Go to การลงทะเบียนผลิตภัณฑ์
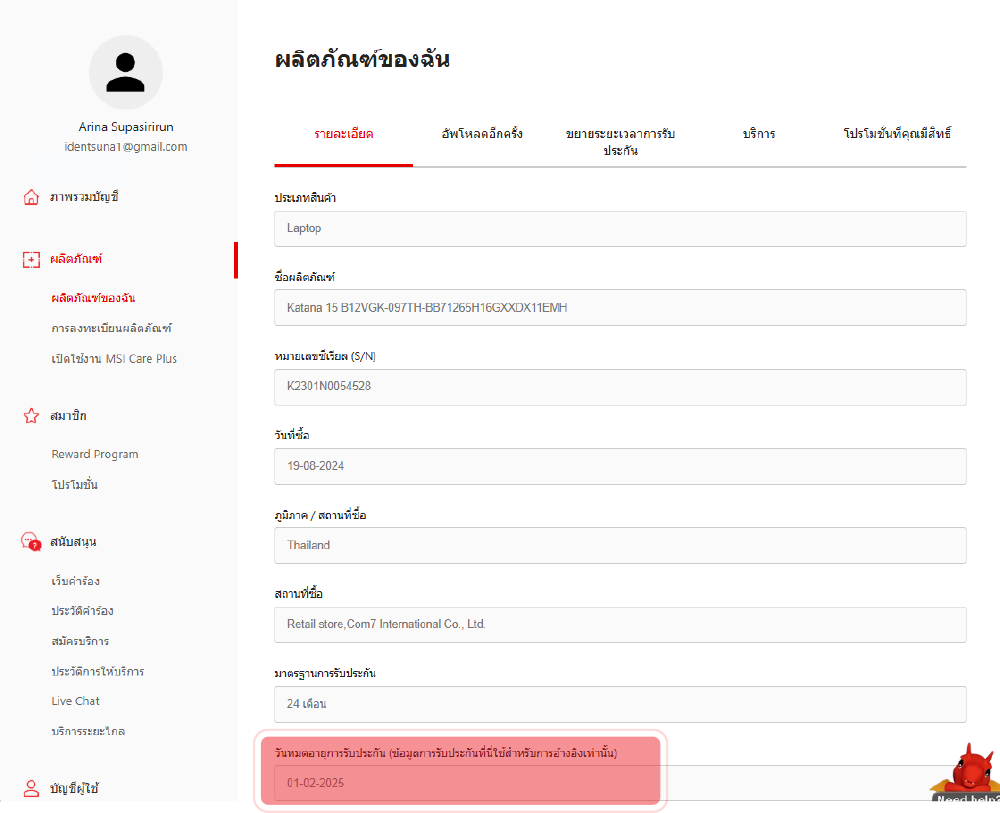The height and width of the screenshot is (813, 1000). [x=112, y=328]
